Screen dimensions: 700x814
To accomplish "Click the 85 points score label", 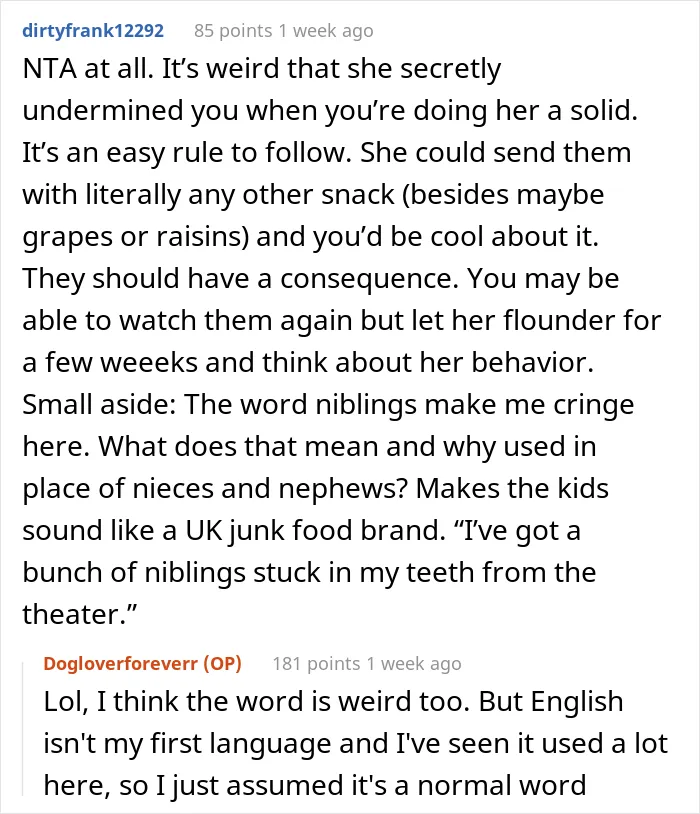I will (233, 31).
